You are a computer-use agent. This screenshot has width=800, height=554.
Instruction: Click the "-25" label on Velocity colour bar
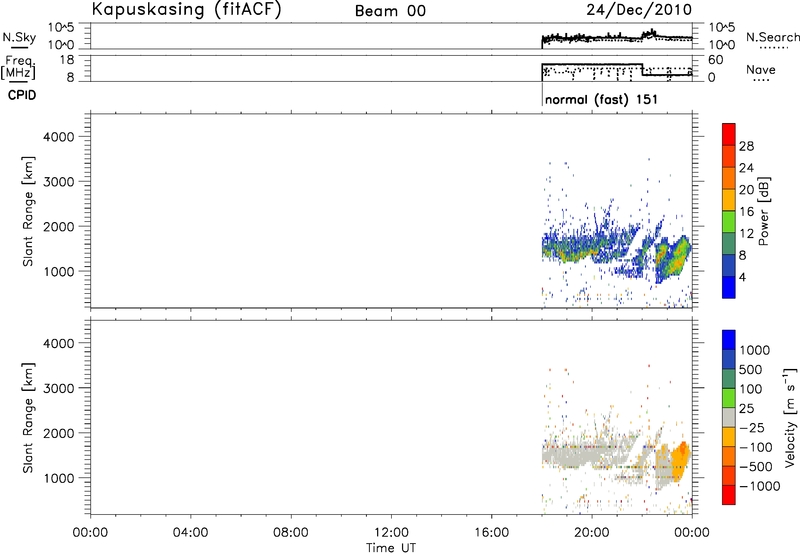pyautogui.click(x=752, y=428)
